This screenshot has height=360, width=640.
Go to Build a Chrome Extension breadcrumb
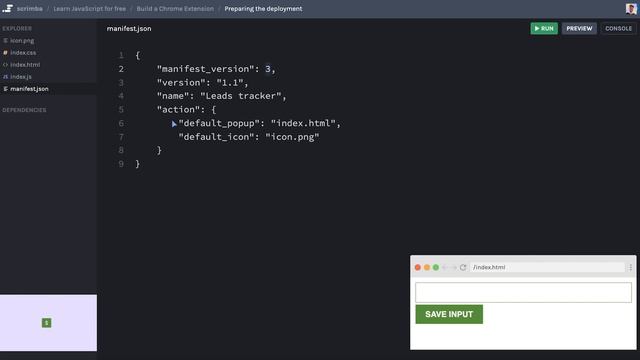175,9
